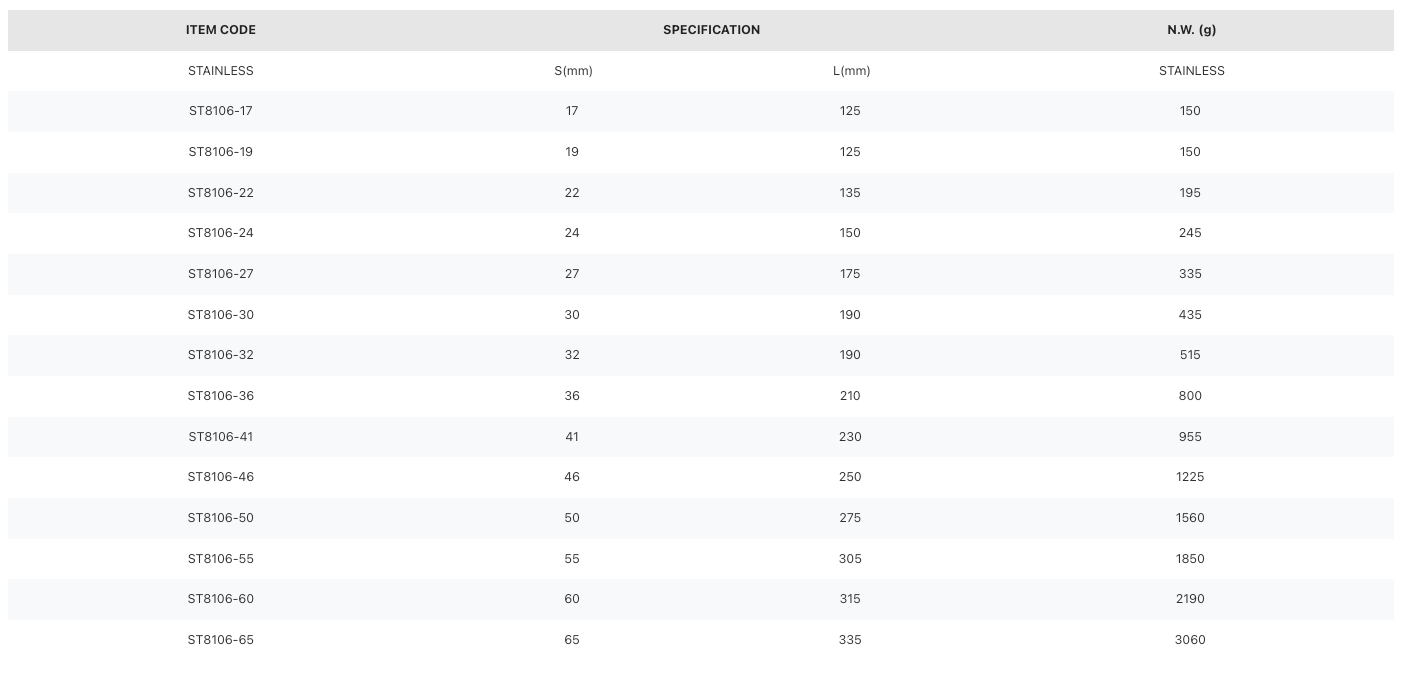
Task: Click the L(mm) sub-header
Action: tap(851, 71)
